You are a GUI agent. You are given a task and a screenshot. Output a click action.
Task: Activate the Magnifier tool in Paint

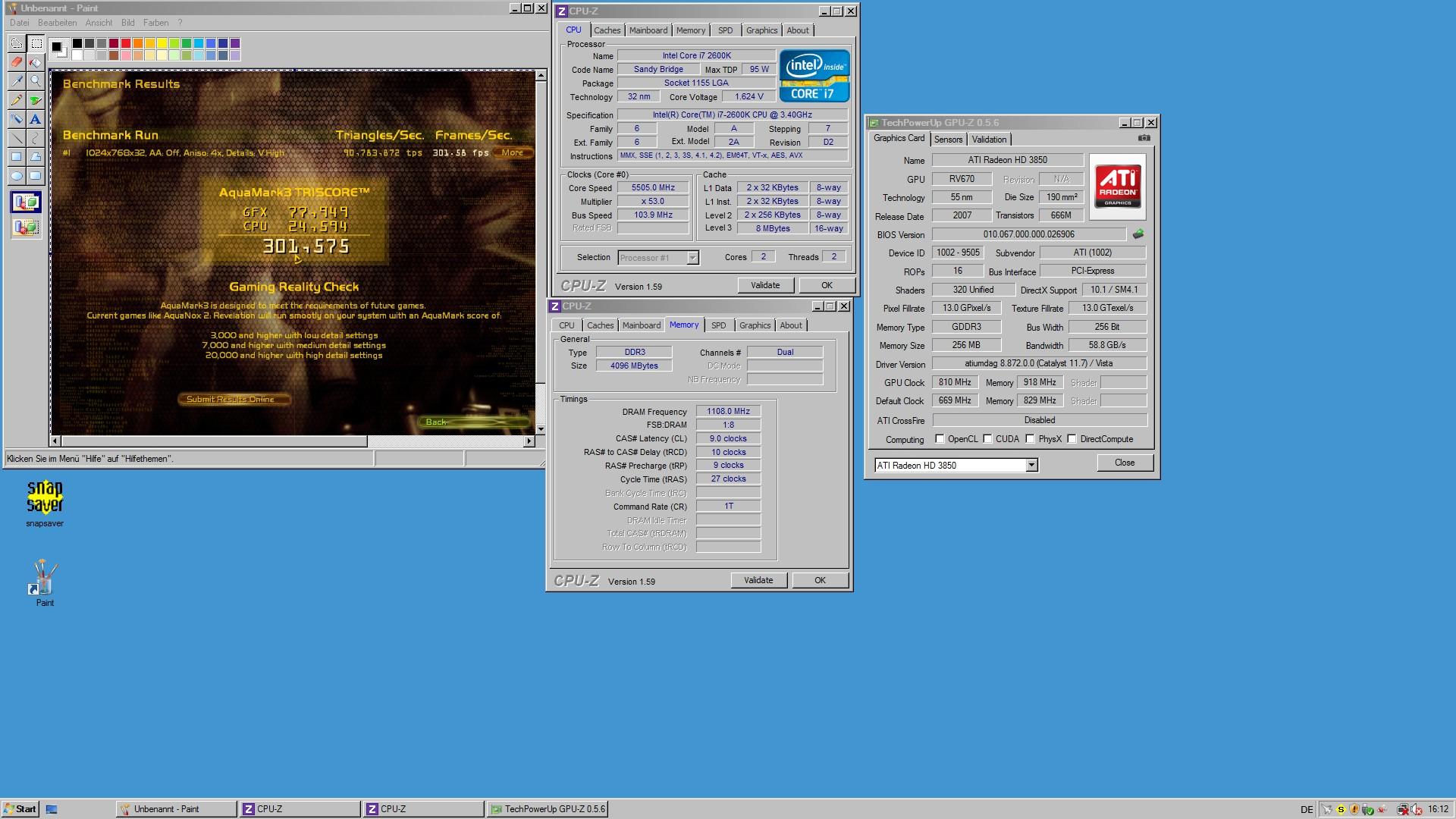coord(35,81)
